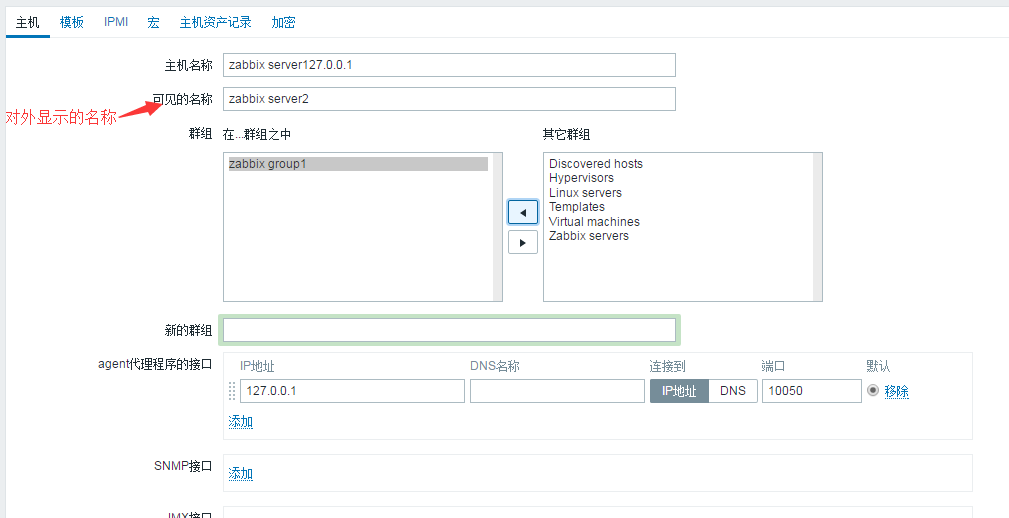Select Virtual machines in 其它群组
1009x518 pixels.
594,222
